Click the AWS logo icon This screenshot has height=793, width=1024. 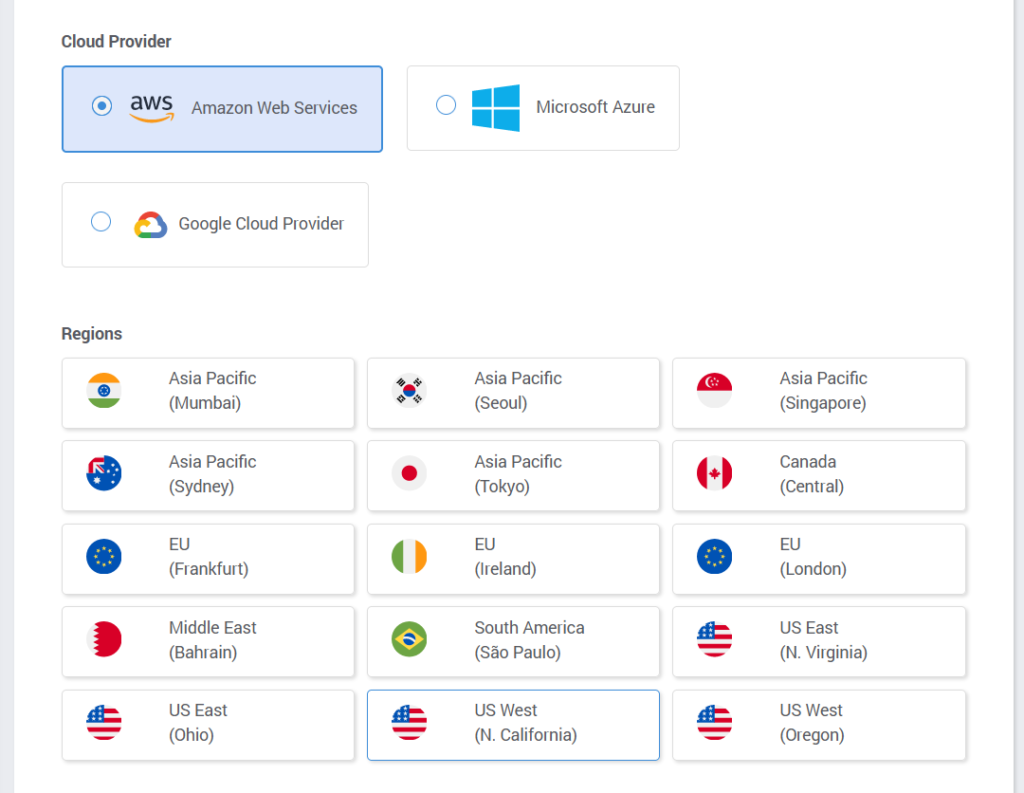pos(152,108)
